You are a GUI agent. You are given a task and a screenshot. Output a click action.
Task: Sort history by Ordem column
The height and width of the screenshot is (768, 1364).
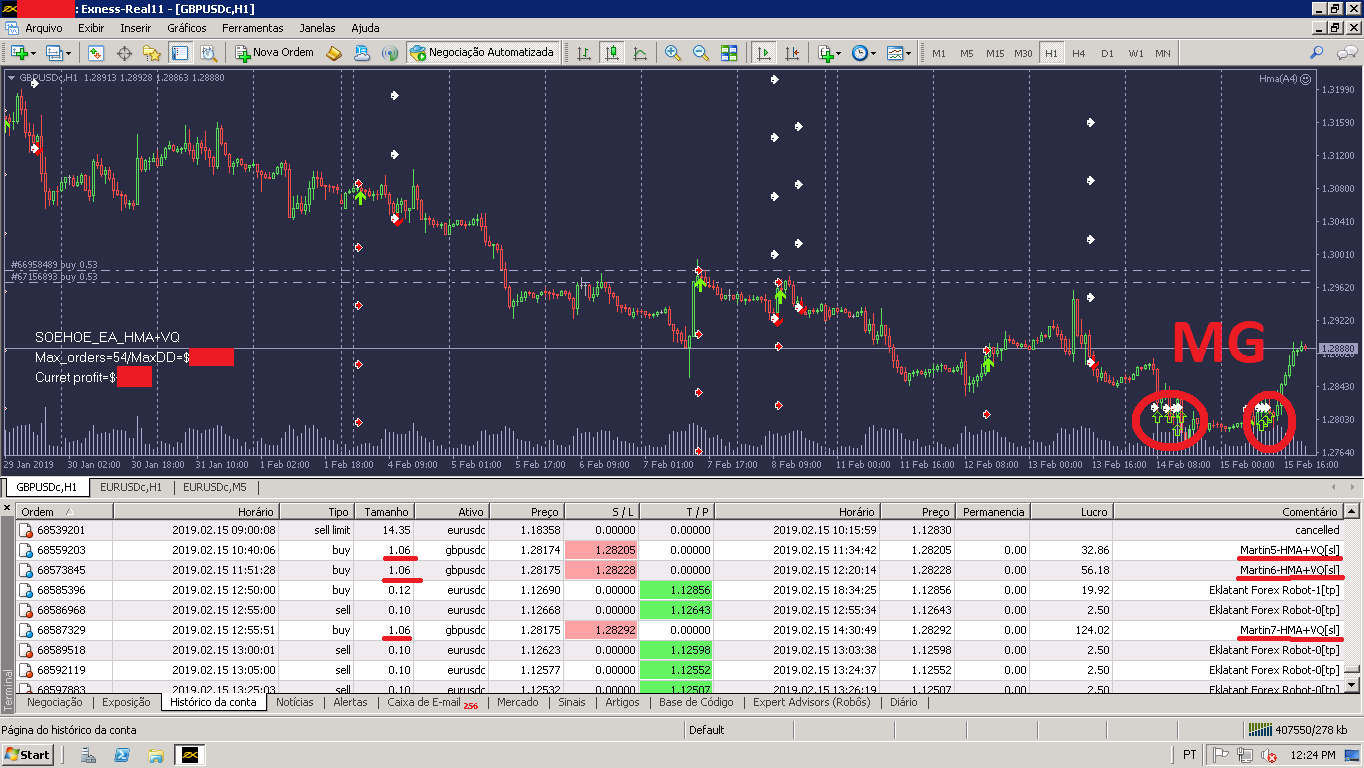tap(65, 511)
